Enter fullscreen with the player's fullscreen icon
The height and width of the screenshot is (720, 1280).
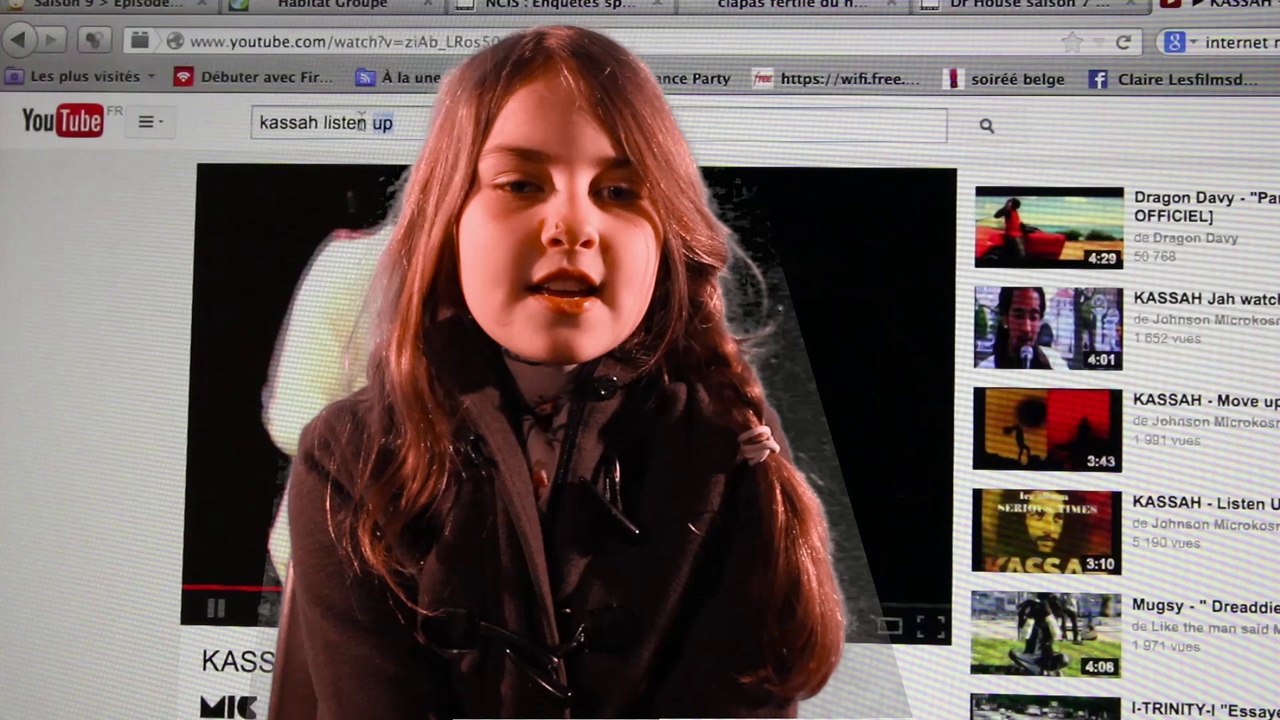click(x=931, y=627)
